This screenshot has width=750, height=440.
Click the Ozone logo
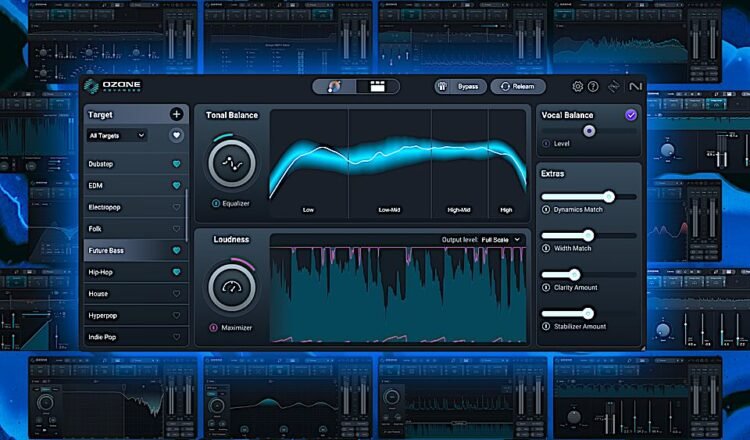pyautogui.click(x=112, y=86)
